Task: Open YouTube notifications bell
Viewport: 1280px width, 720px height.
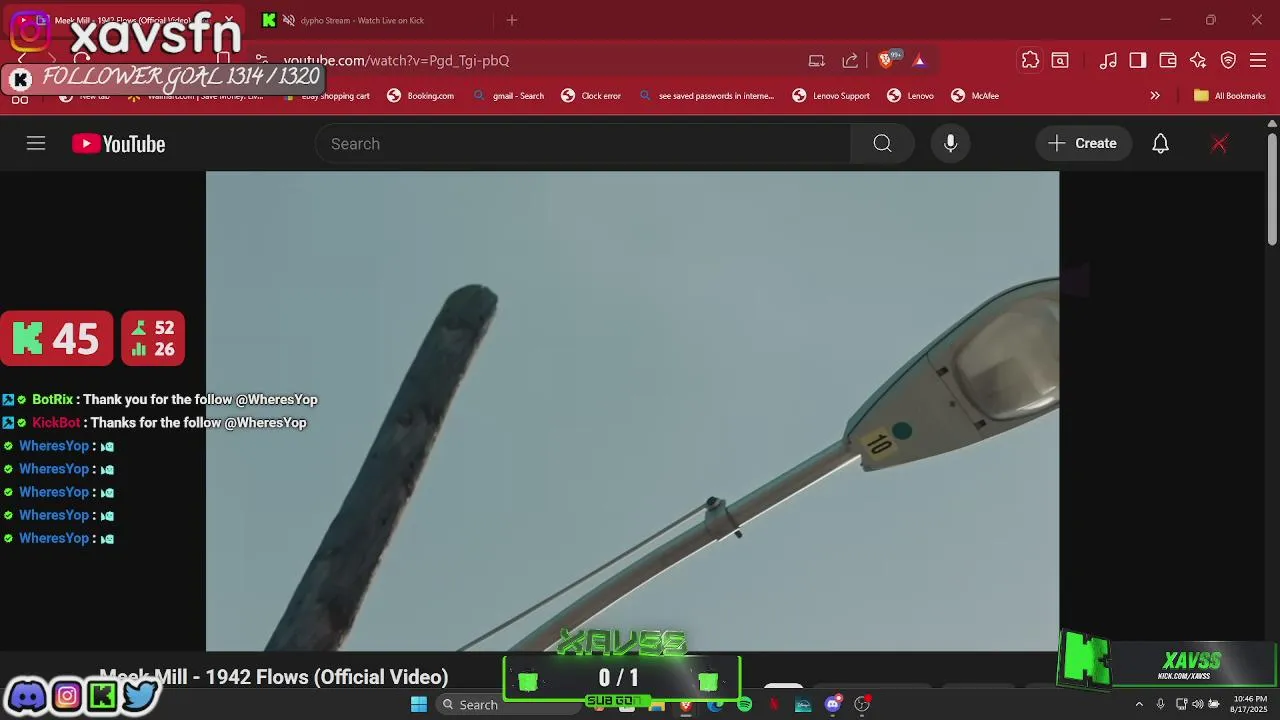Action: tap(1160, 144)
